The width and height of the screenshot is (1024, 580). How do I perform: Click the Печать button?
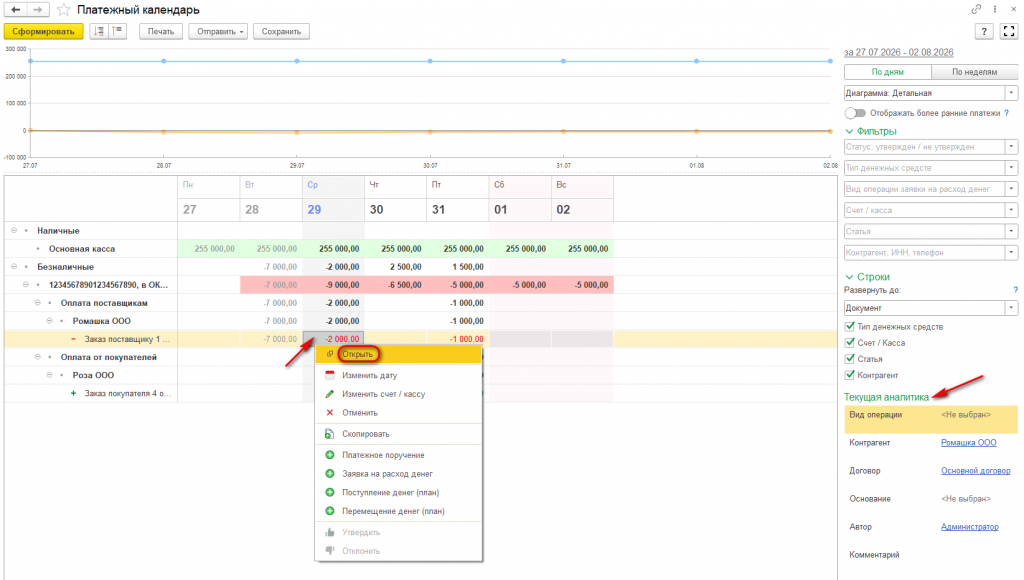(x=161, y=31)
